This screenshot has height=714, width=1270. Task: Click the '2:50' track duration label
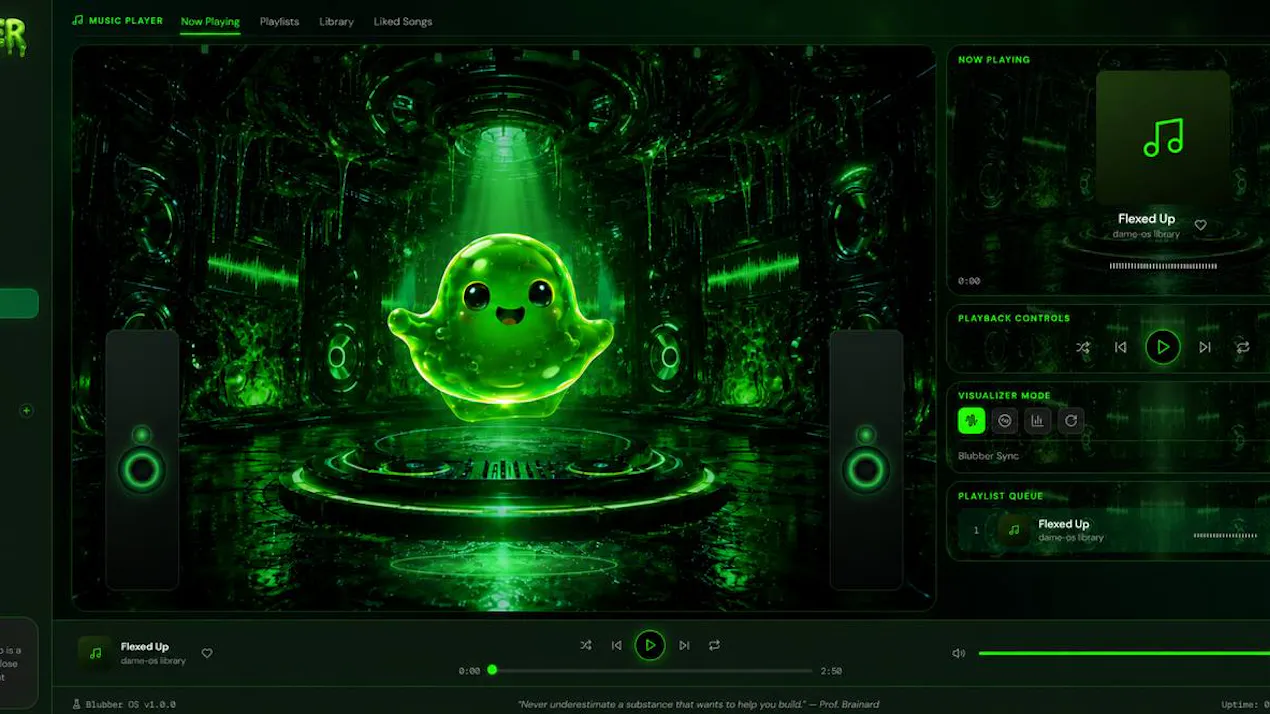831,671
